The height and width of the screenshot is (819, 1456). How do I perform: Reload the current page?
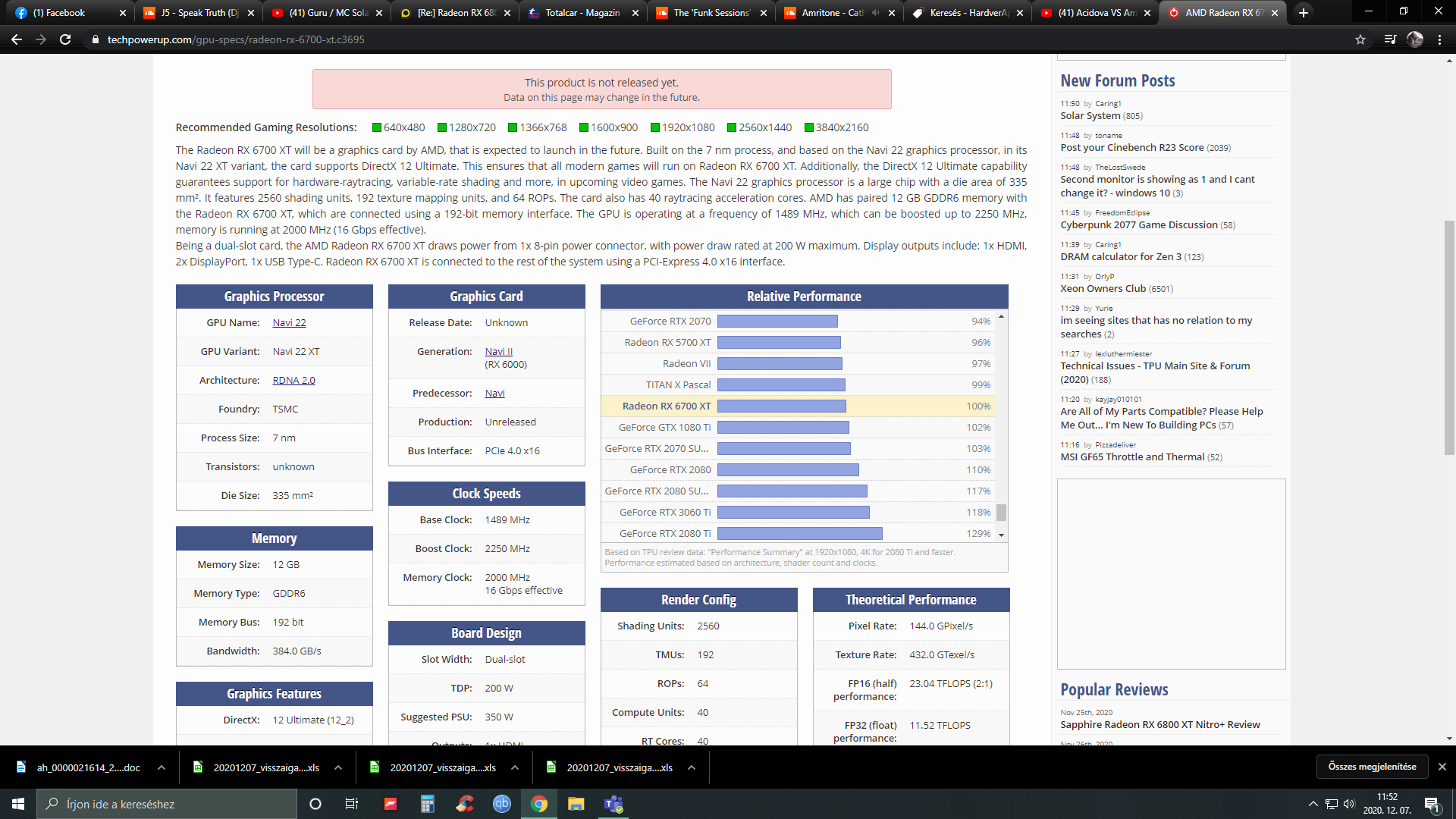[65, 39]
